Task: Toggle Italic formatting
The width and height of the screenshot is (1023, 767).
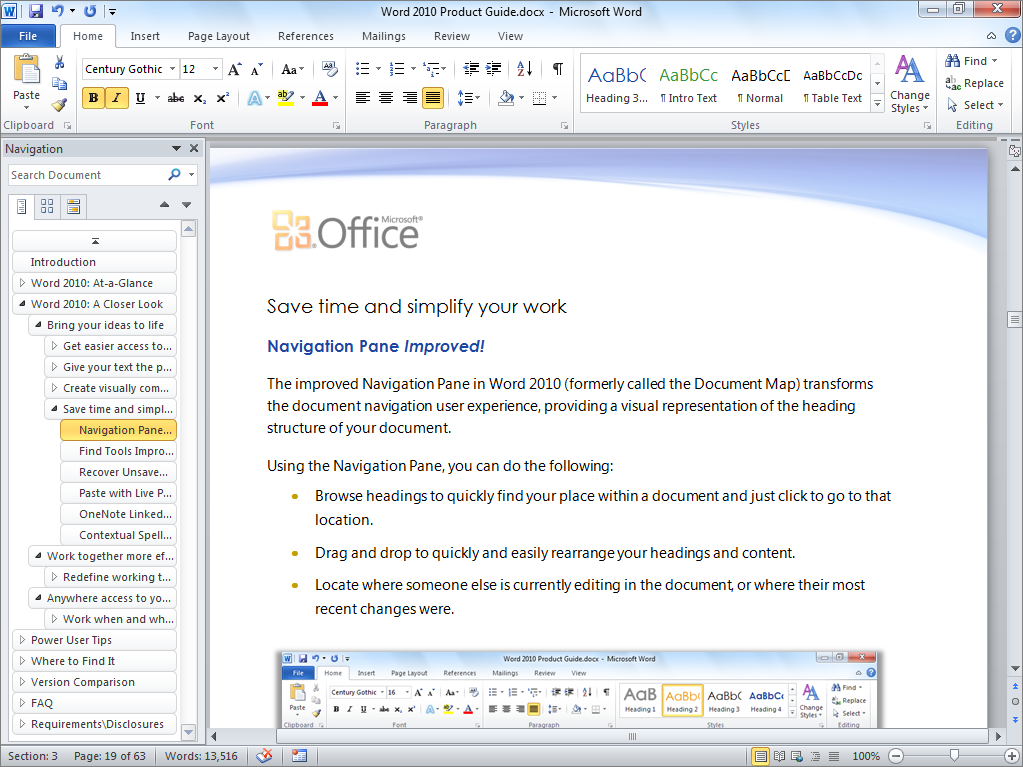Action: click(117, 98)
